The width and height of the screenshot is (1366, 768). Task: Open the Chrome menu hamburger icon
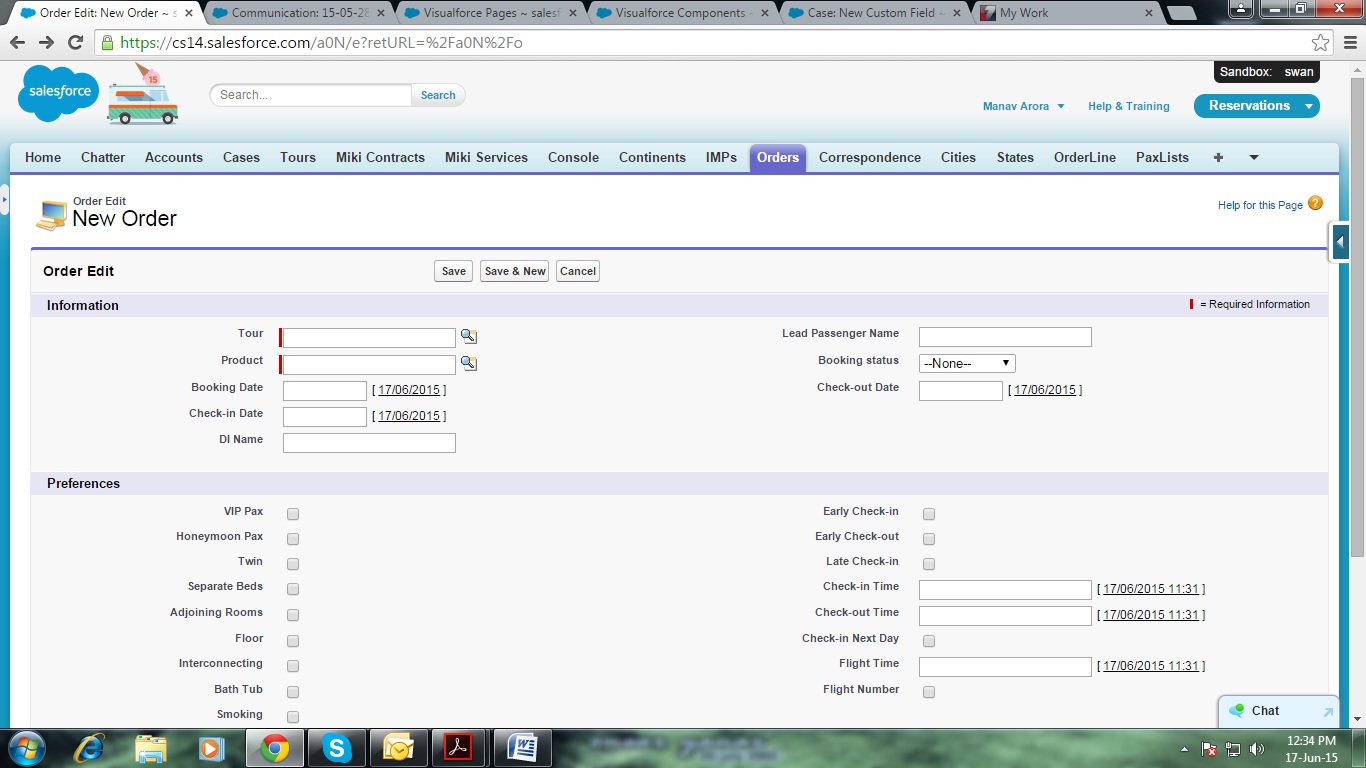coord(1349,43)
